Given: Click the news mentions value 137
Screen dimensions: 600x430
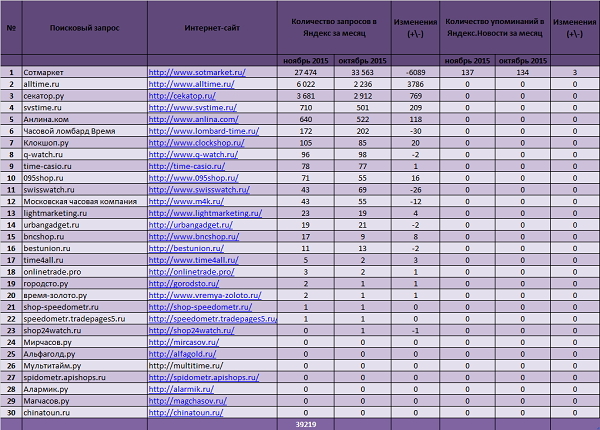Looking at the screenshot, I should click(x=467, y=72).
